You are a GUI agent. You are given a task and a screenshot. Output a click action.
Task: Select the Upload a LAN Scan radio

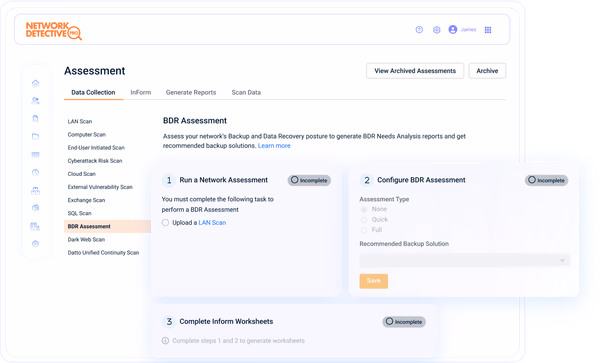pyautogui.click(x=165, y=223)
